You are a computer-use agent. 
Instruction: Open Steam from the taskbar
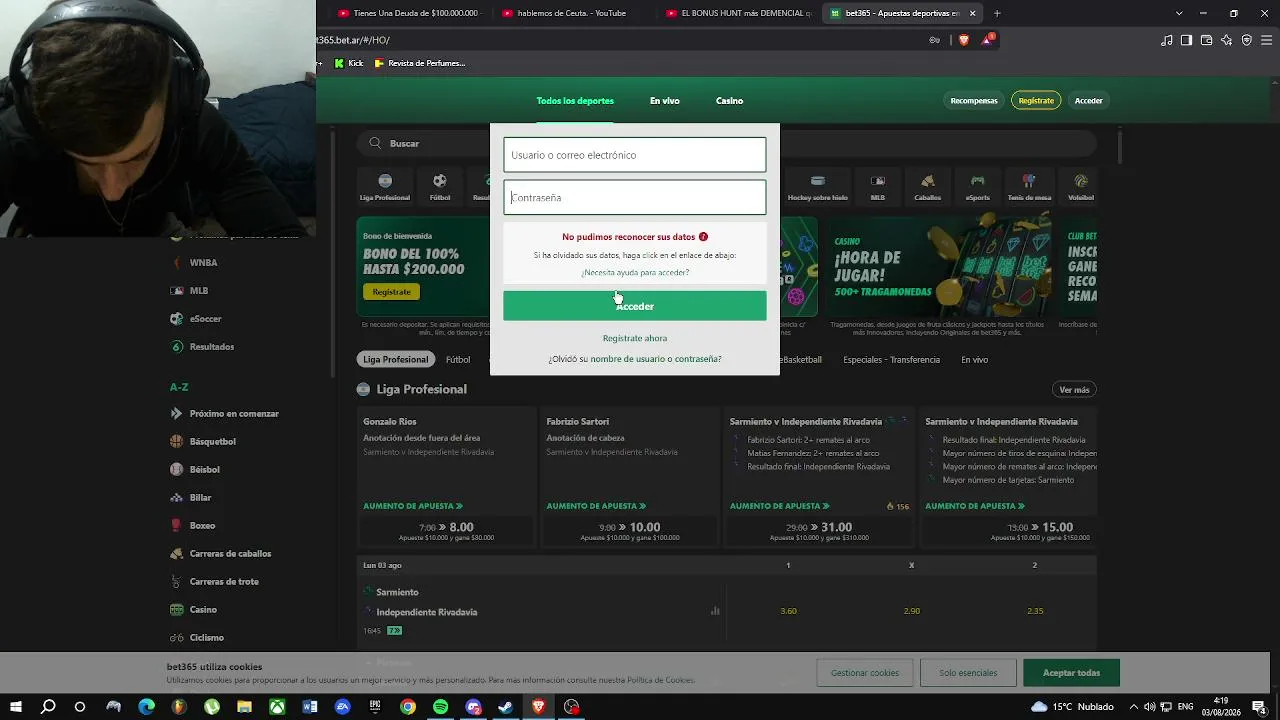pyautogui.click(x=506, y=707)
